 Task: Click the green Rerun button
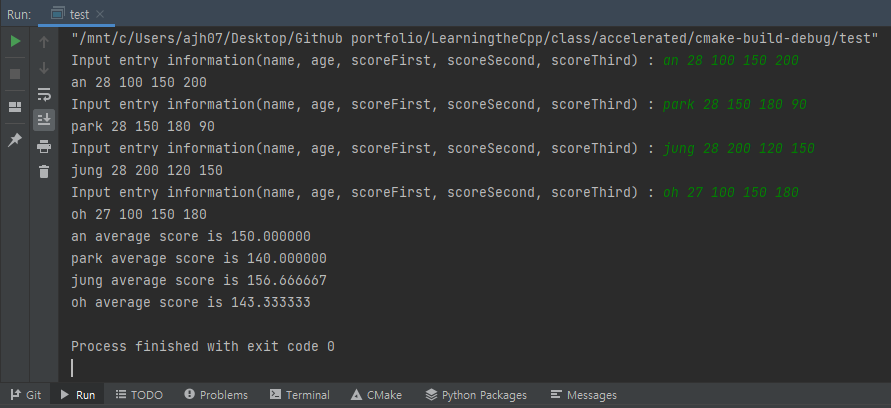[x=15, y=41]
